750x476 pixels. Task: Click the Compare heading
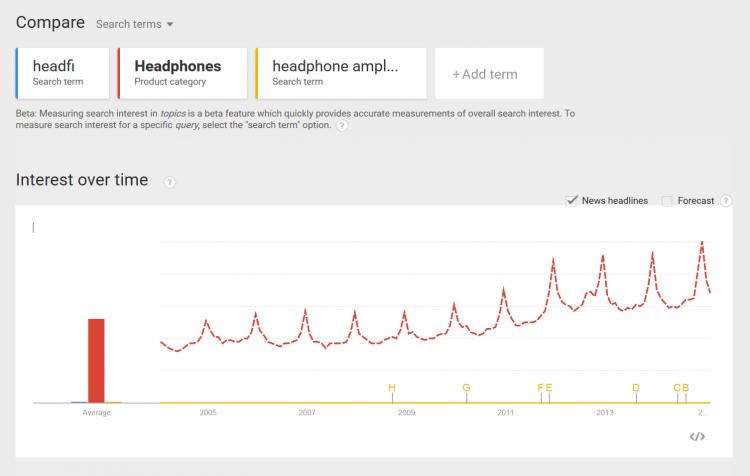click(x=50, y=22)
